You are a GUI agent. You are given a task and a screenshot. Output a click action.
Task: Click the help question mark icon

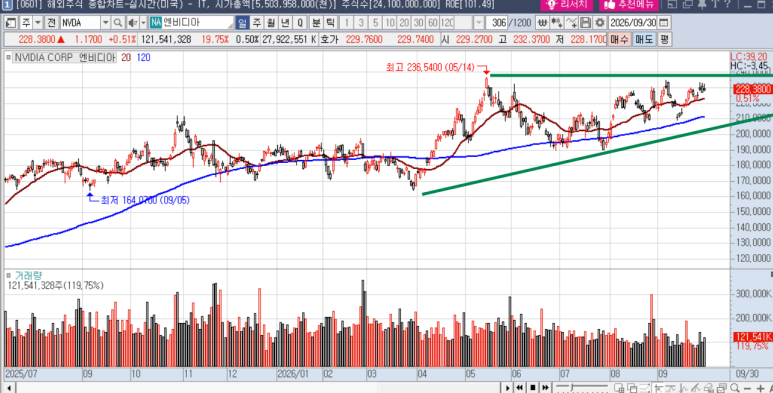point(727,4)
